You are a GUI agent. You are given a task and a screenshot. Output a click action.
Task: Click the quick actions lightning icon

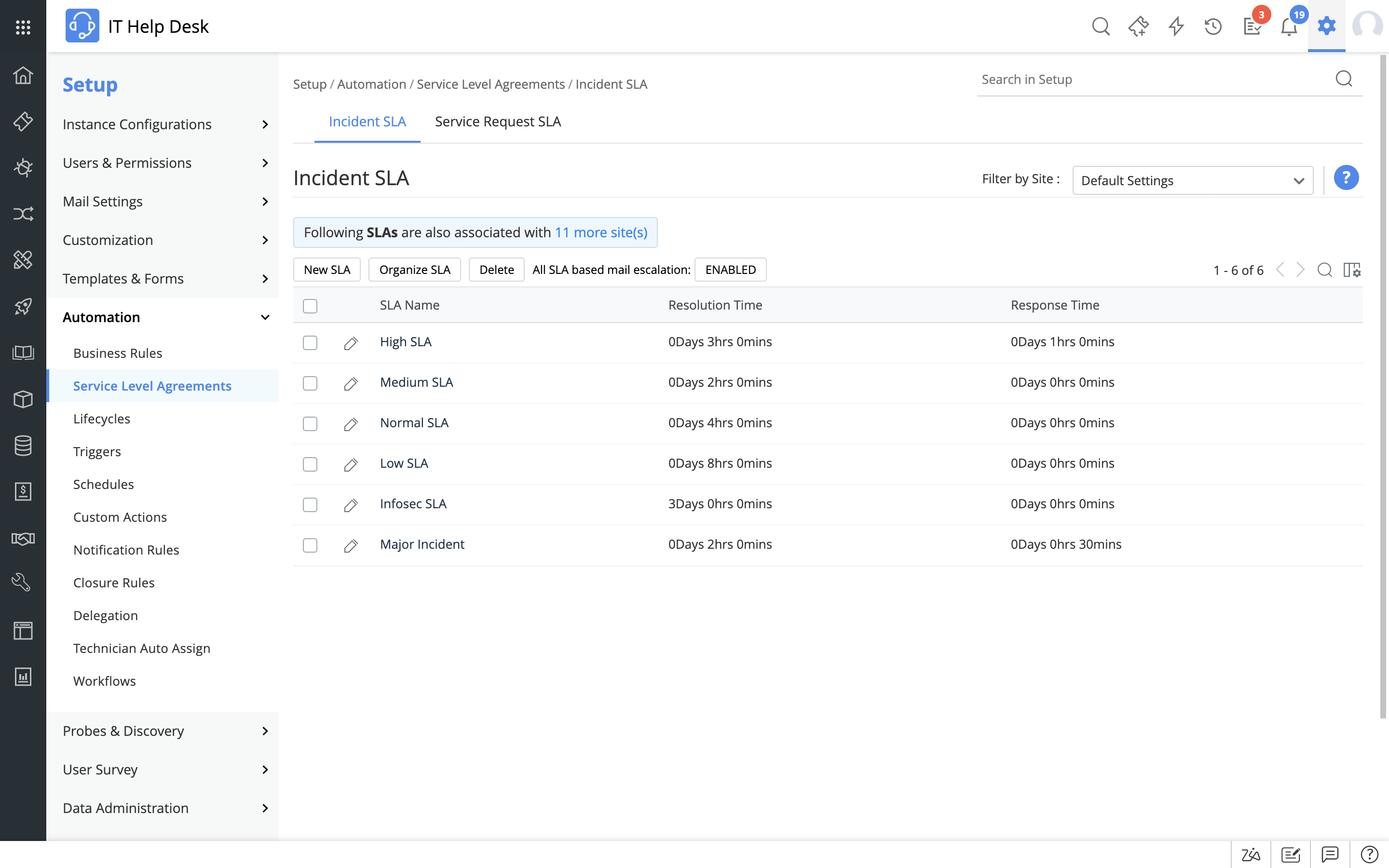pyautogui.click(x=1176, y=27)
